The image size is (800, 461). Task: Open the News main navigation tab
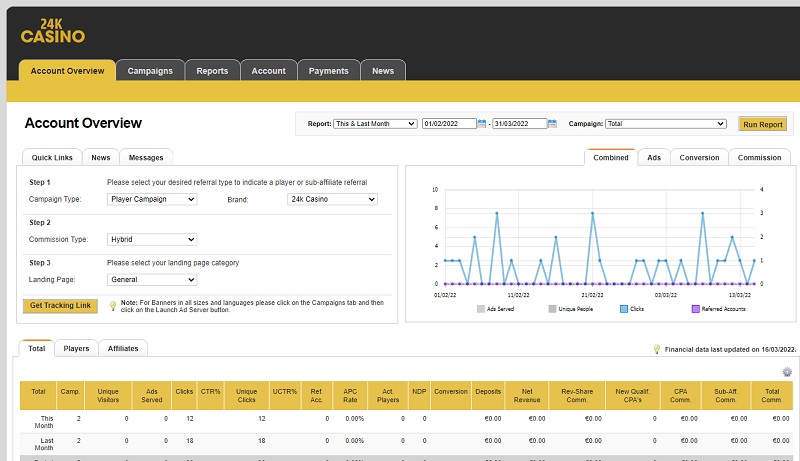pyautogui.click(x=383, y=71)
